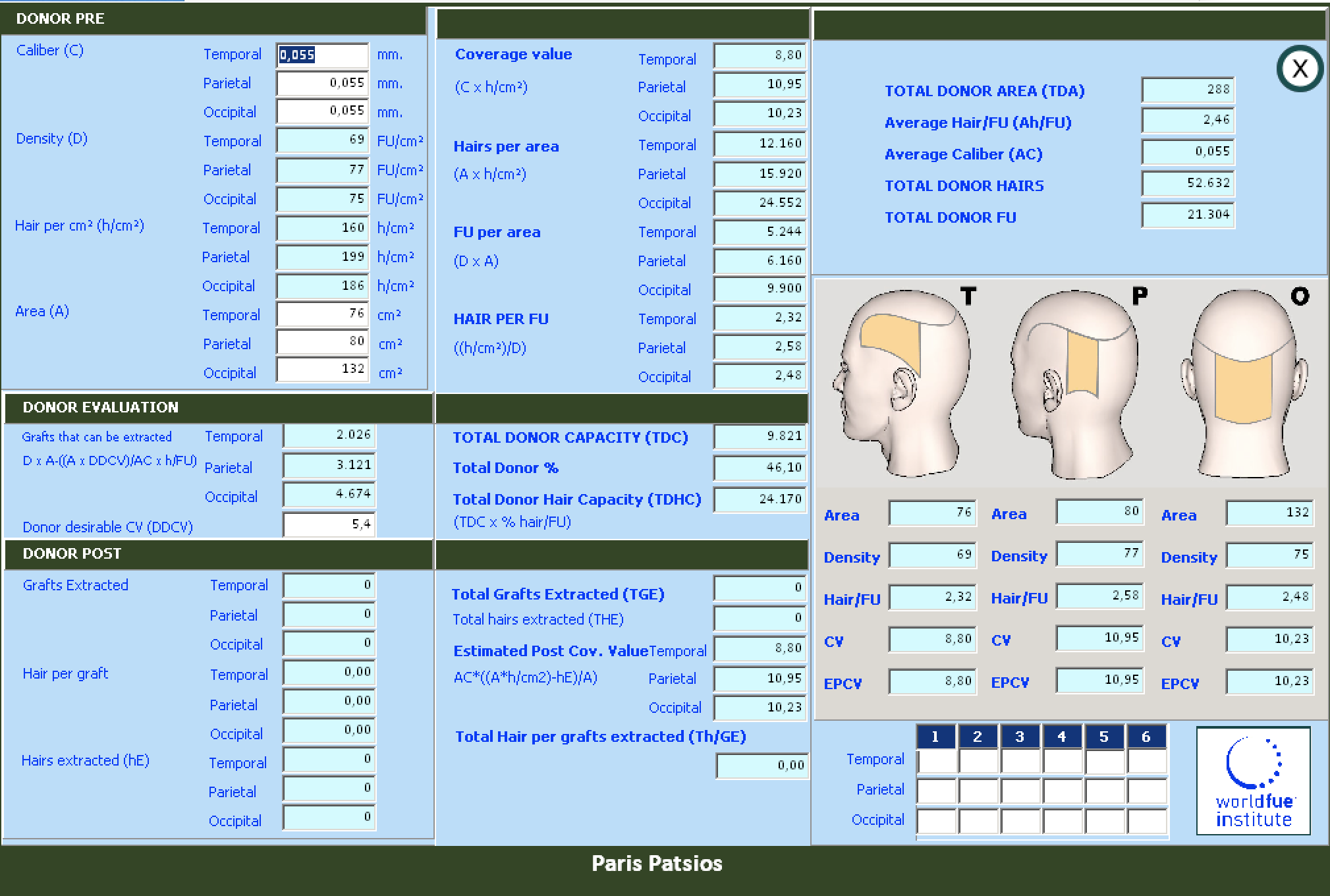The image size is (1330, 896).
Task: Click column header 1 in session grid
Action: click(935, 737)
